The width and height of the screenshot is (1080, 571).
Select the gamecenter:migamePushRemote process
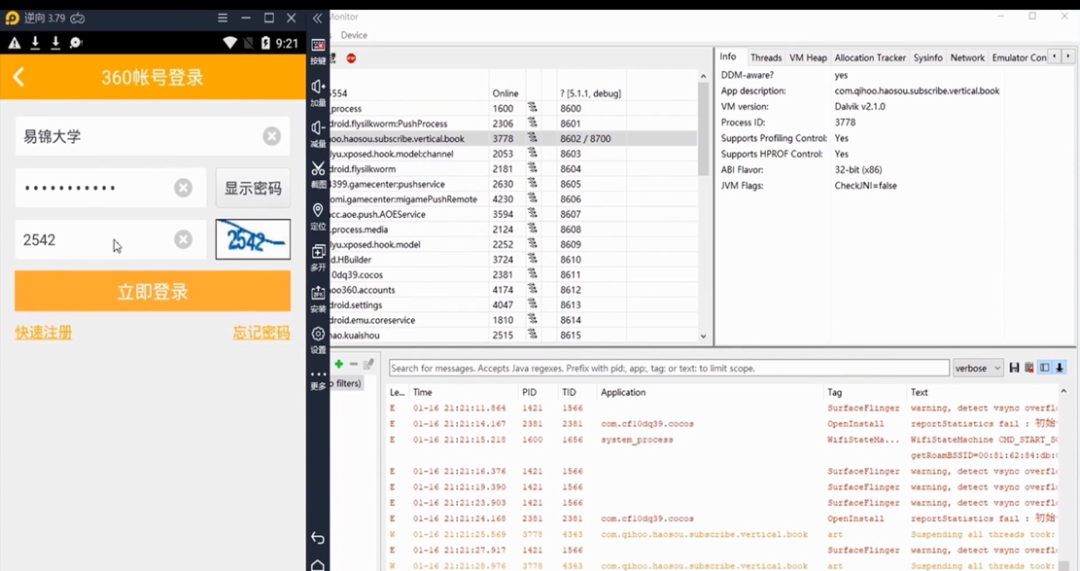point(513,199)
